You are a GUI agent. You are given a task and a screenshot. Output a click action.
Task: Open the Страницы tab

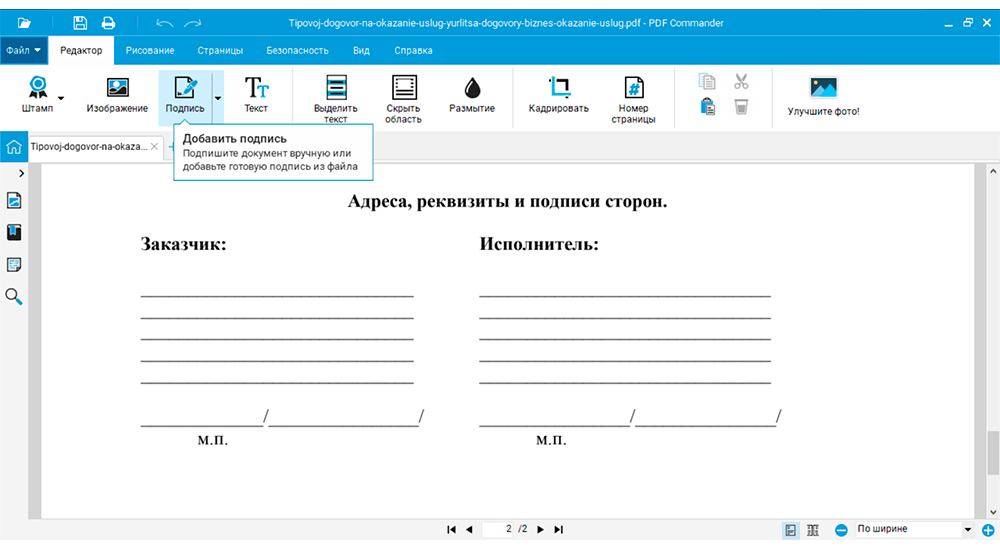click(x=220, y=50)
